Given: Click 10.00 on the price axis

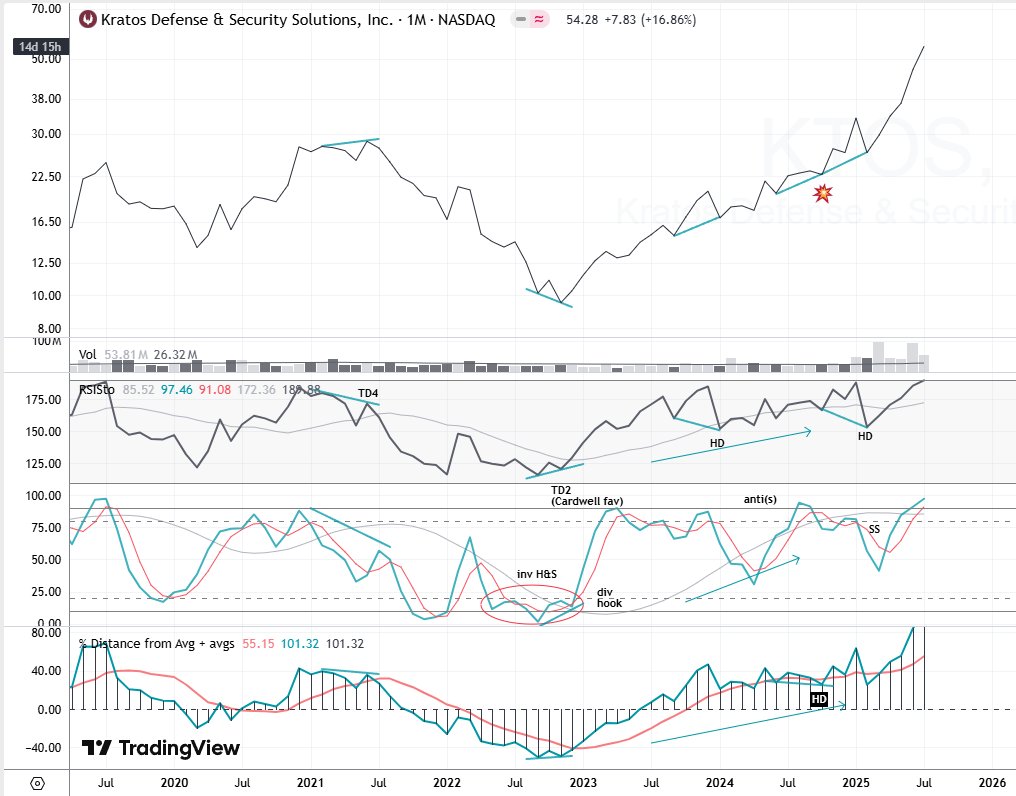Looking at the screenshot, I should (x=47, y=296).
